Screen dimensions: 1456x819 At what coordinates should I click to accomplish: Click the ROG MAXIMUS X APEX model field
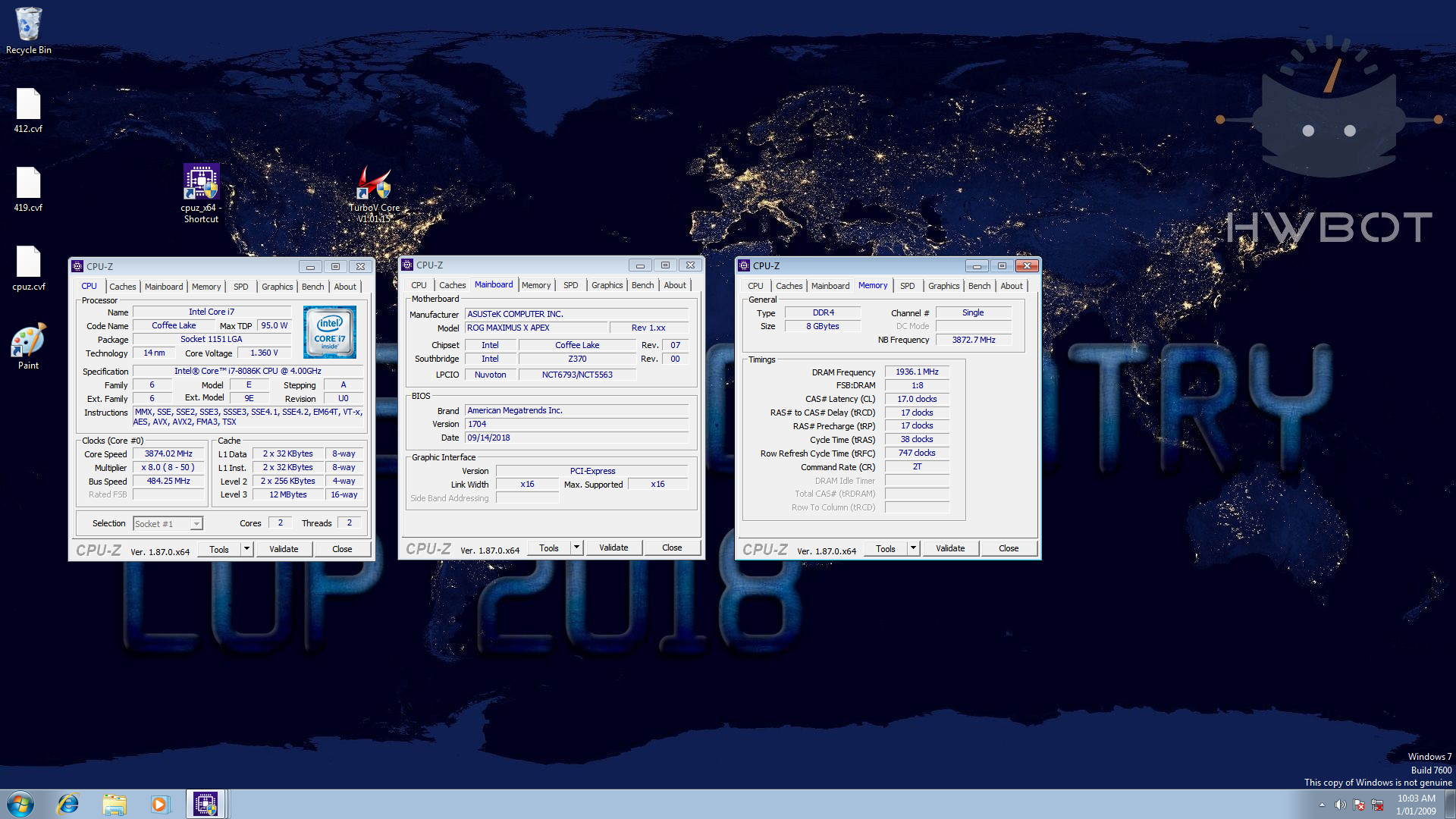[x=536, y=328]
